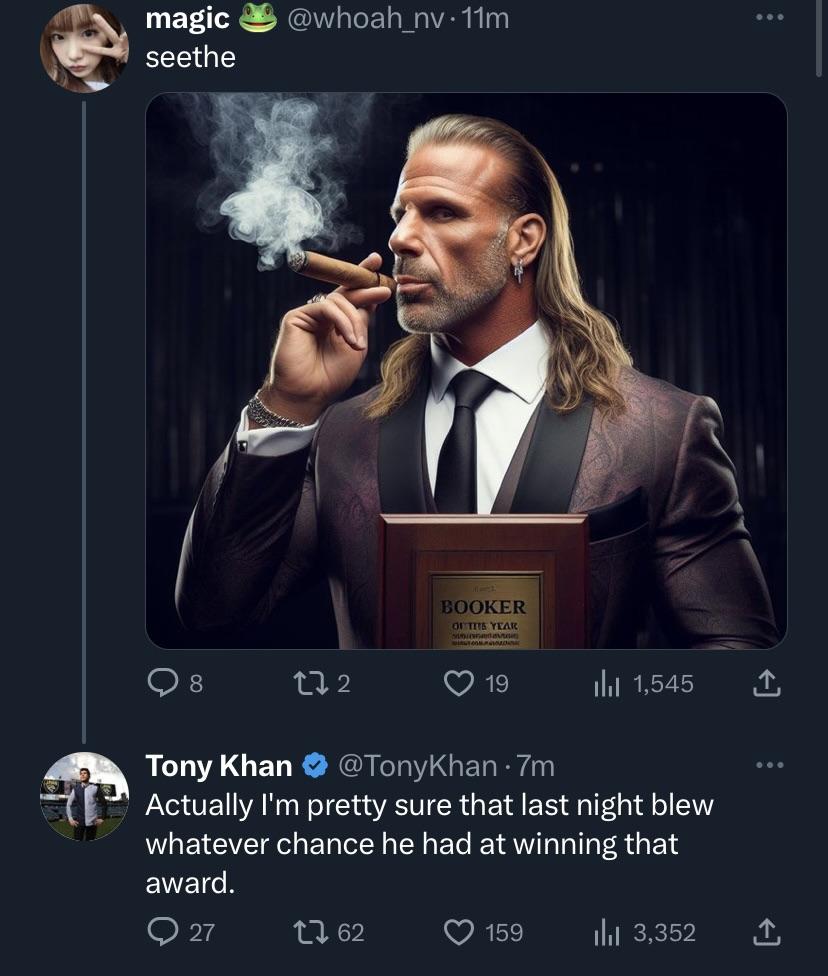Open magic's profile picture avatar

point(84,48)
